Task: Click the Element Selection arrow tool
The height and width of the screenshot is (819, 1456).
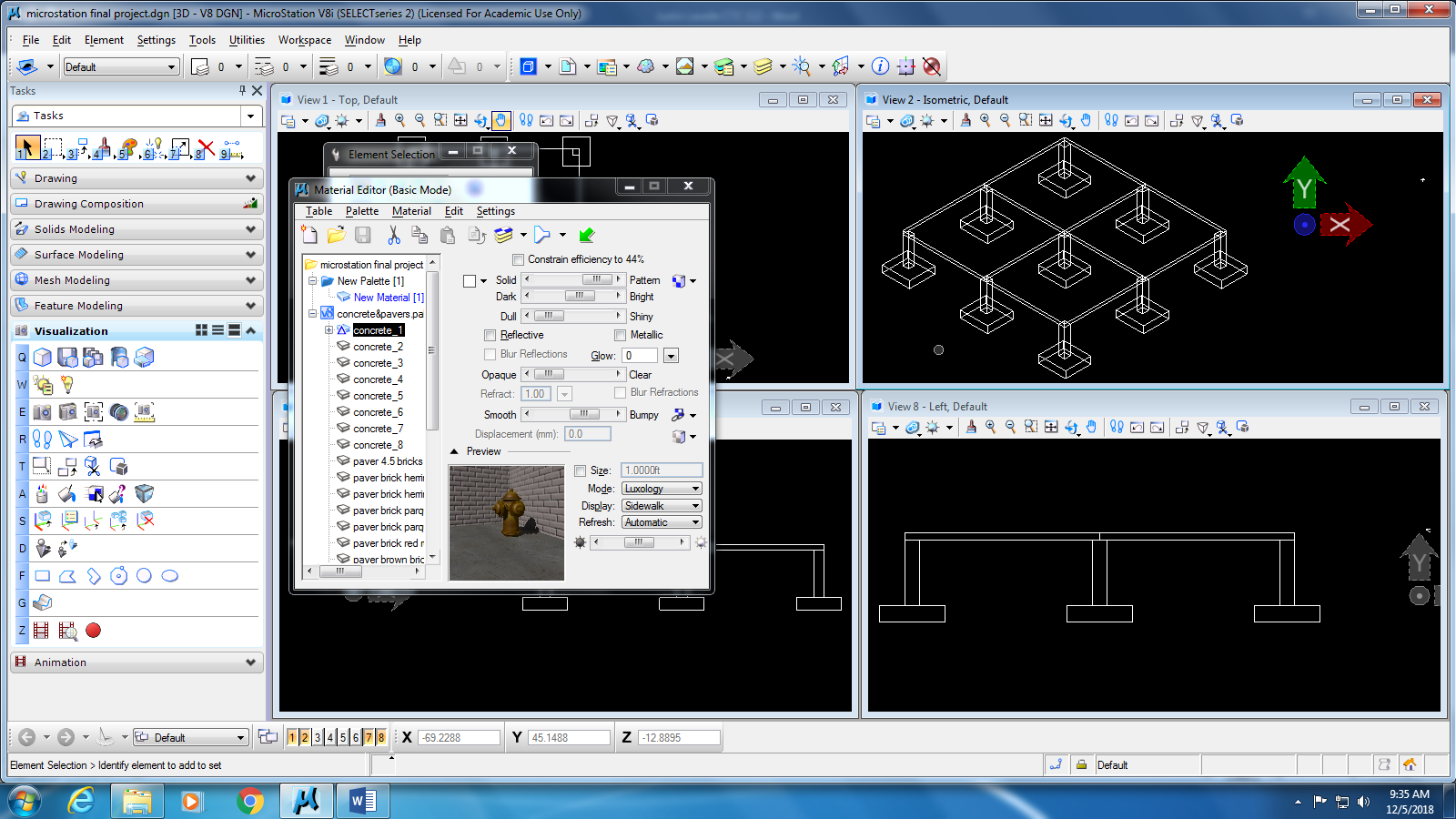Action: 26,147
